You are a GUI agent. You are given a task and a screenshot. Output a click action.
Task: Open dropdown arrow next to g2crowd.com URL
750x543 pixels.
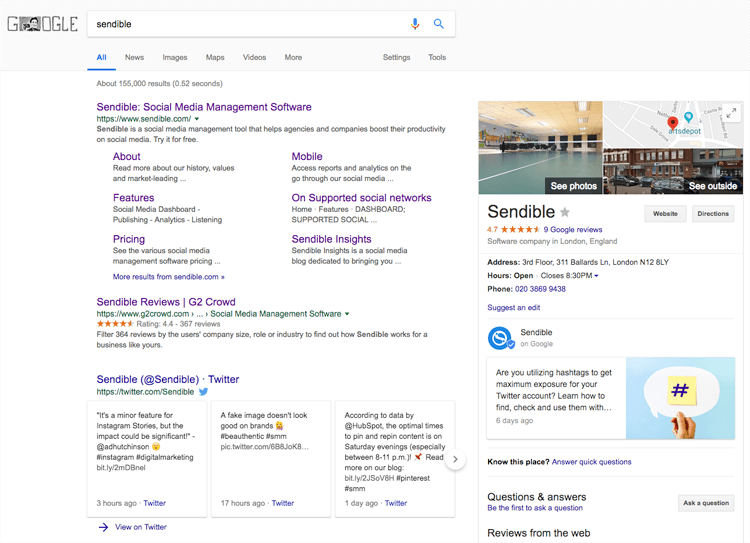click(347, 314)
